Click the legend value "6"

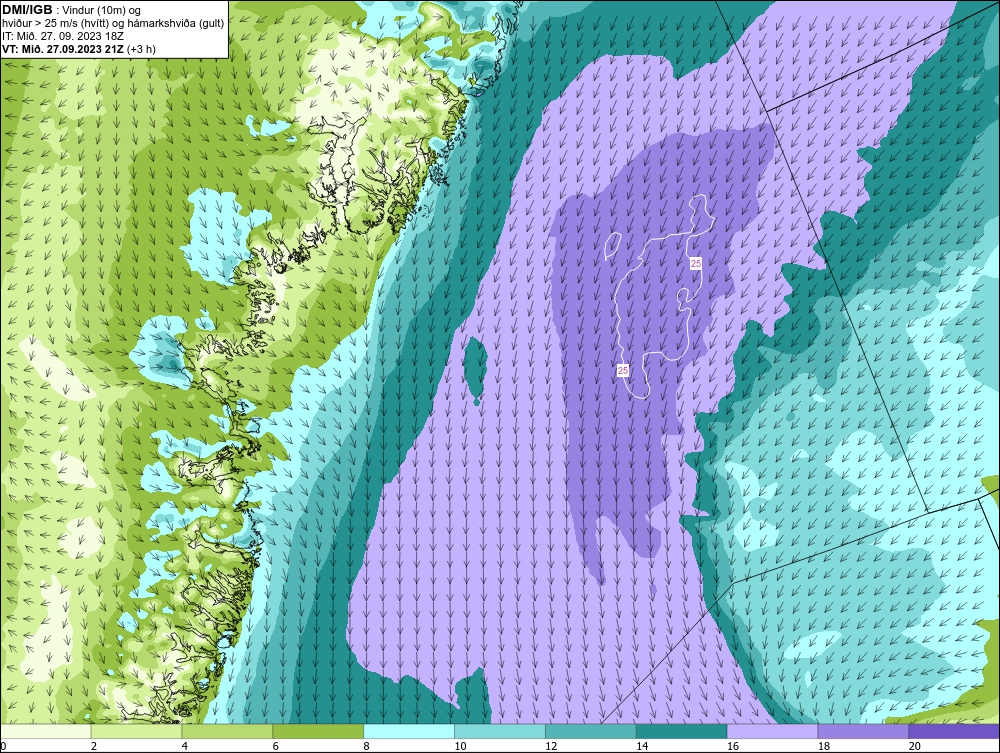(x=276, y=746)
